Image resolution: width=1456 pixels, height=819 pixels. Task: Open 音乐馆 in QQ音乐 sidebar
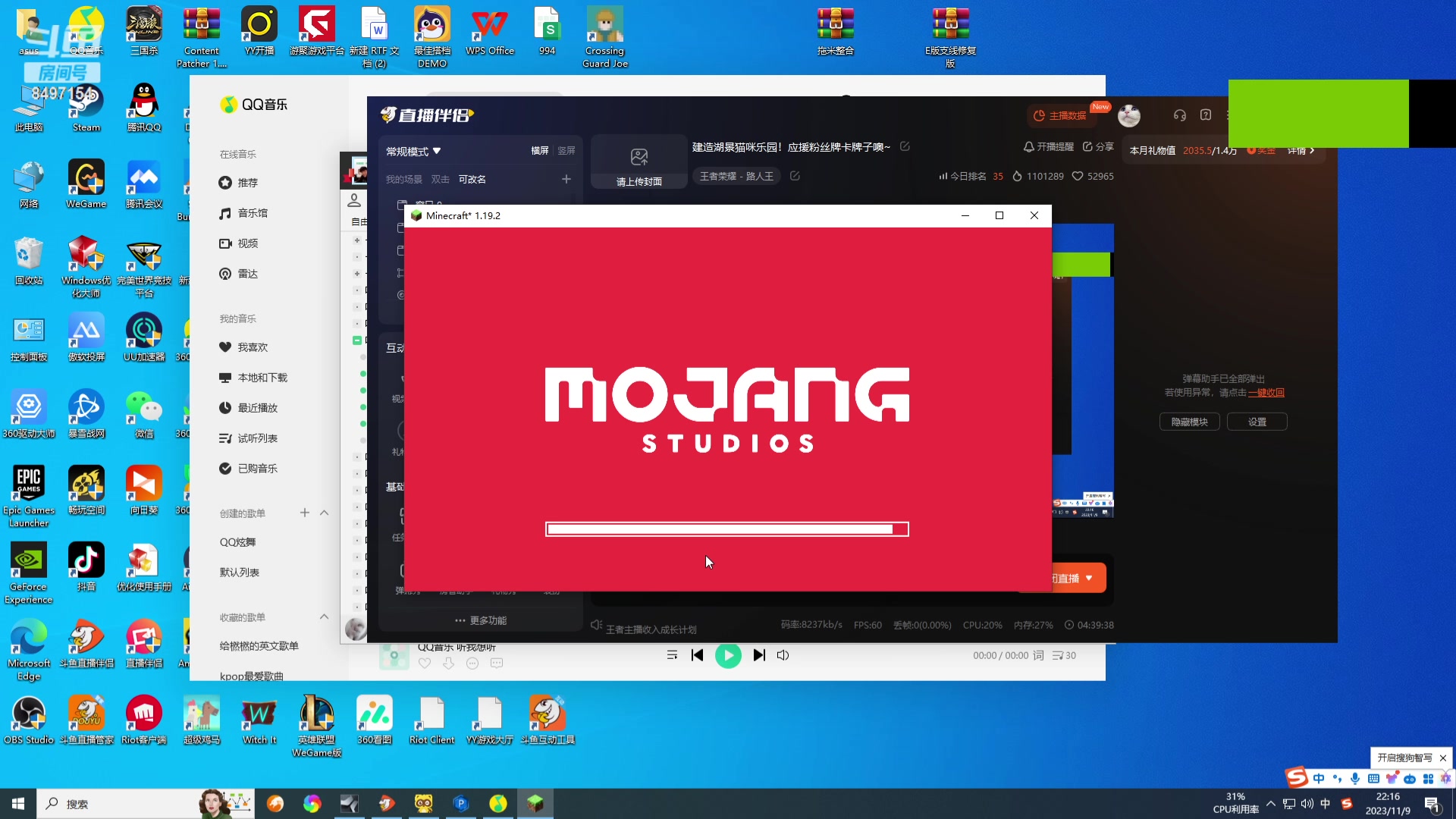click(x=243, y=213)
